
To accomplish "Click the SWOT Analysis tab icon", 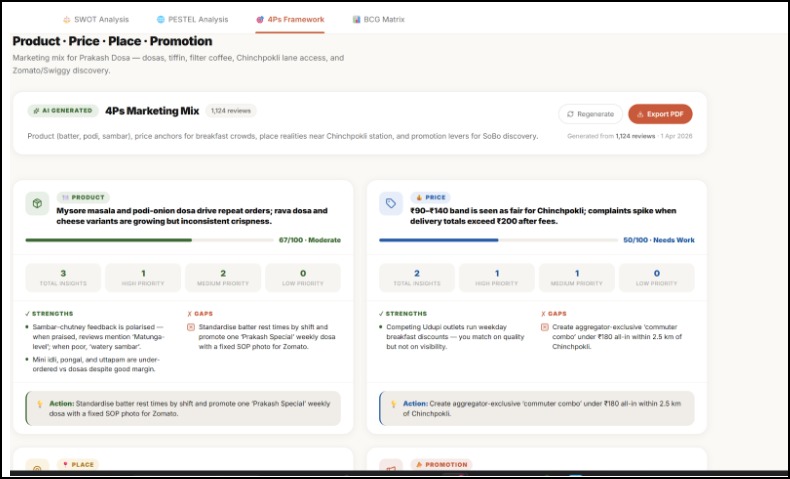I will pos(67,20).
